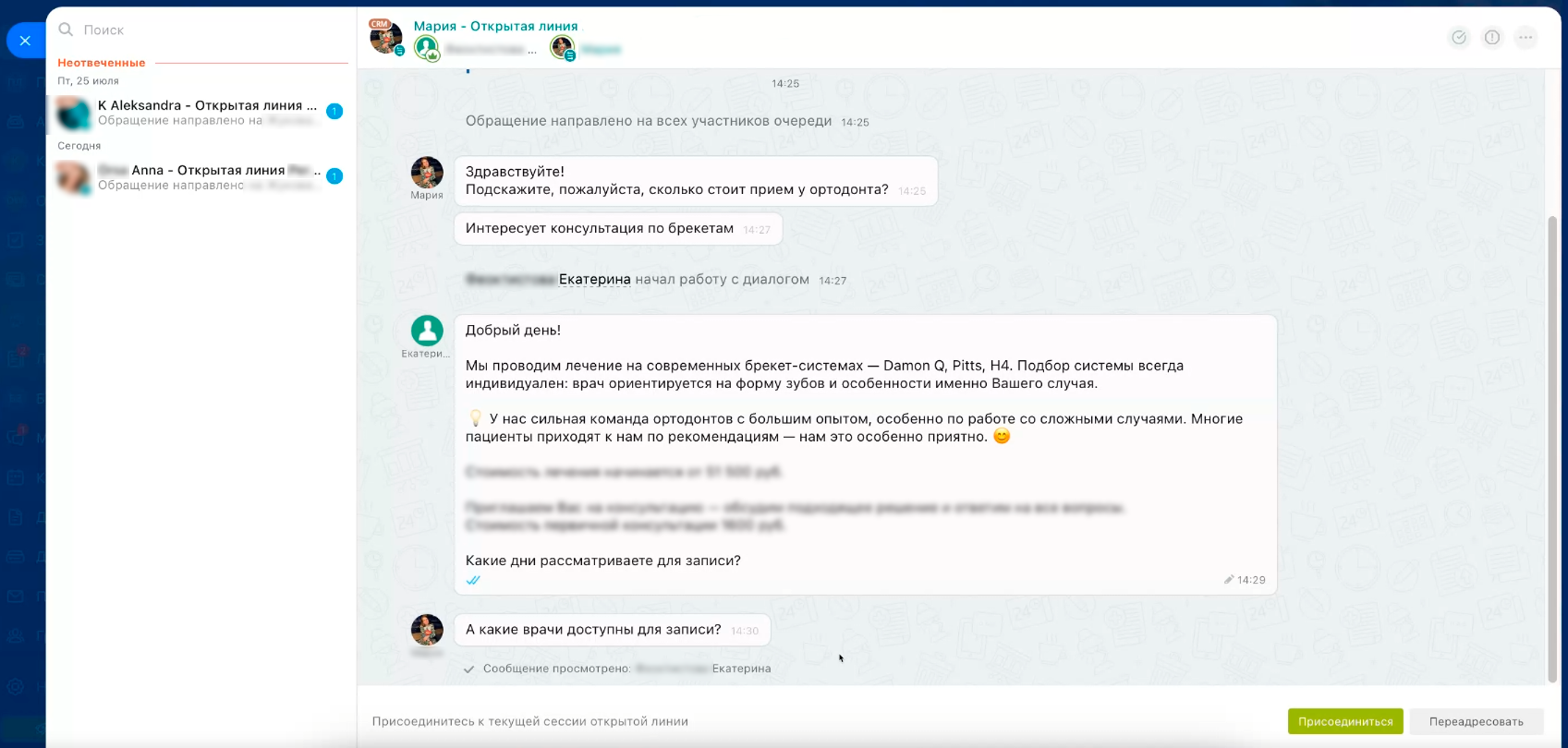
Task: Mark dialog as finished with checkmark icon
Action: click(1459, 37)
